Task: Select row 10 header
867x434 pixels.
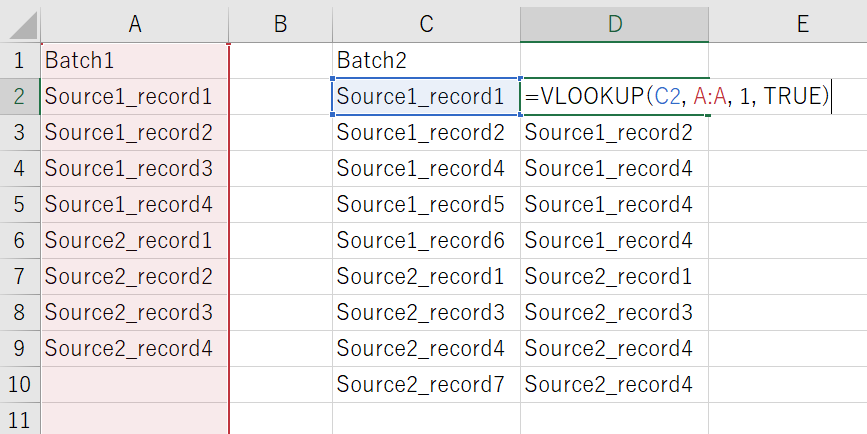Action: click(20, 384)
